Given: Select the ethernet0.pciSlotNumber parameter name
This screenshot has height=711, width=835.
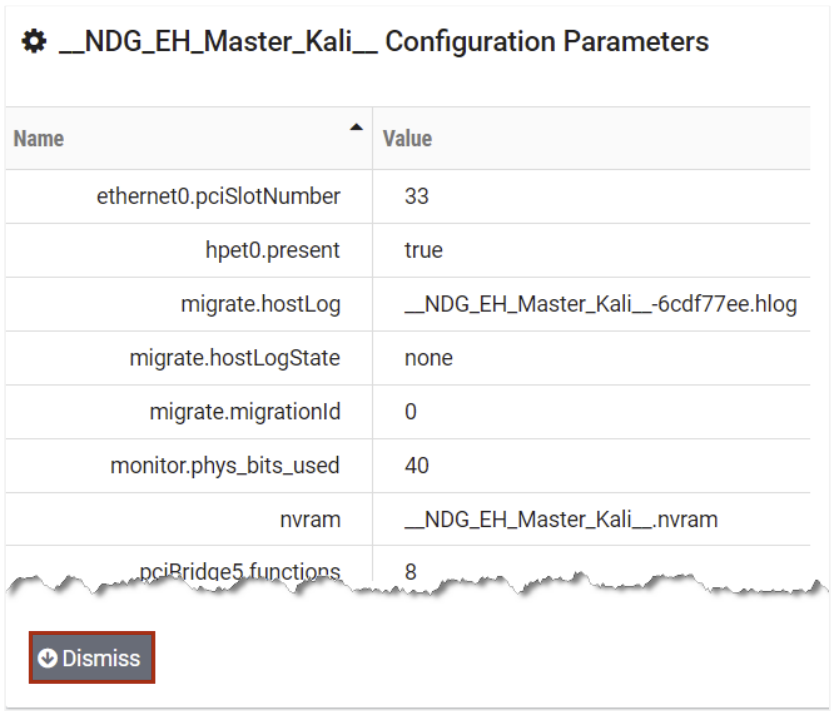Looking at the screenshot, I should pos(218,196).
